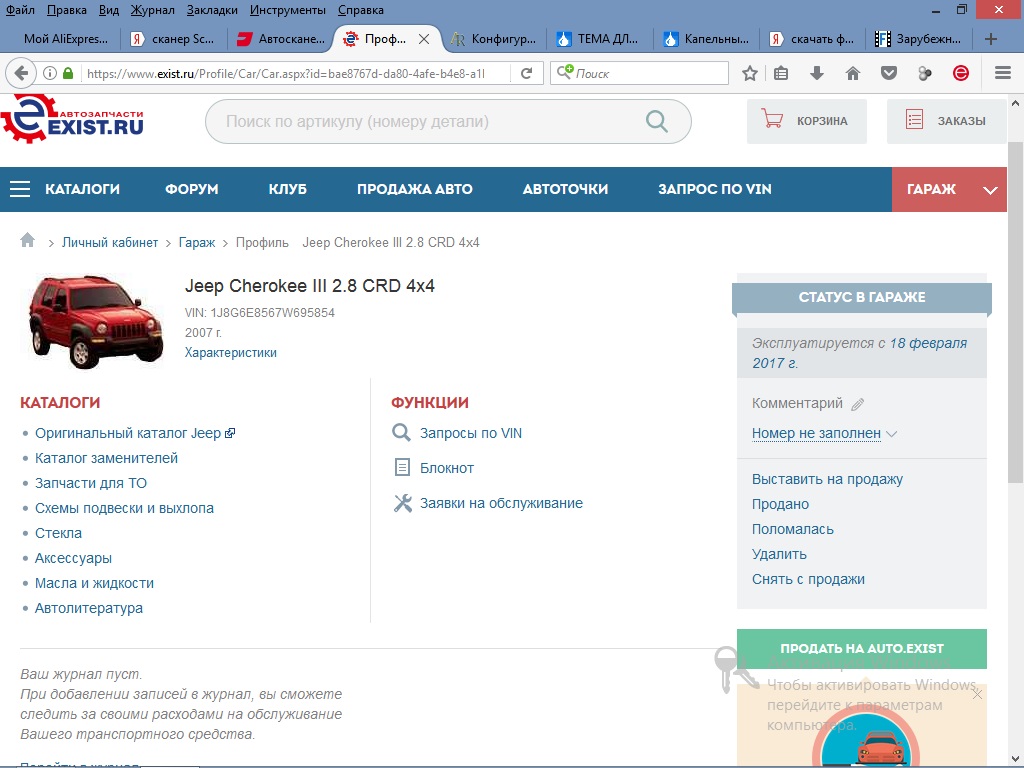The image size is (1024, 768).
Task: Click the breadcrumb home icon
Action: (x=27, y=240)
